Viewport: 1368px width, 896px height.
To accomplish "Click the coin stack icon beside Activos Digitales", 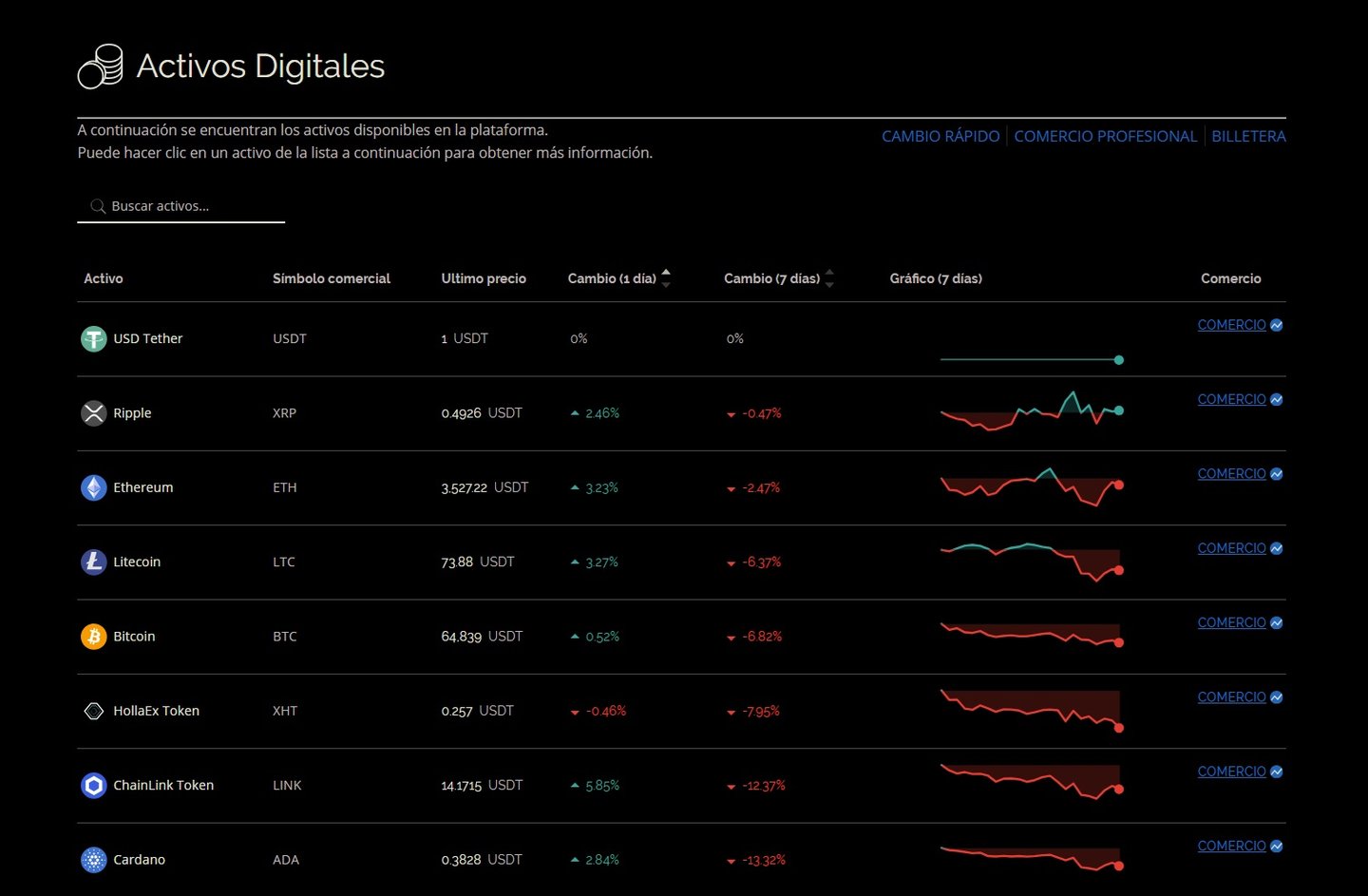I will 101,67.
